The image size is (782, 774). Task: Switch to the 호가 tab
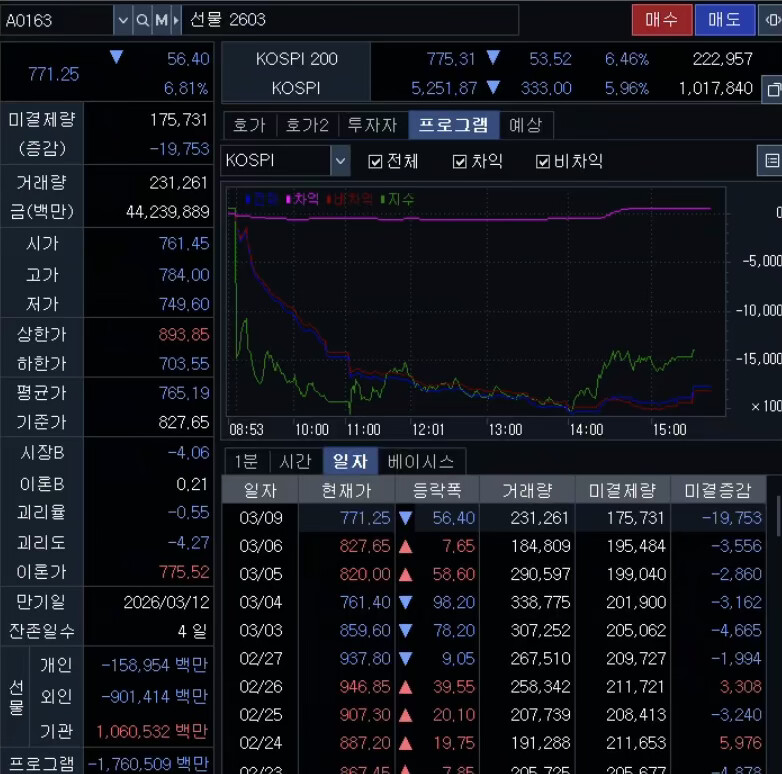(250, 125)
